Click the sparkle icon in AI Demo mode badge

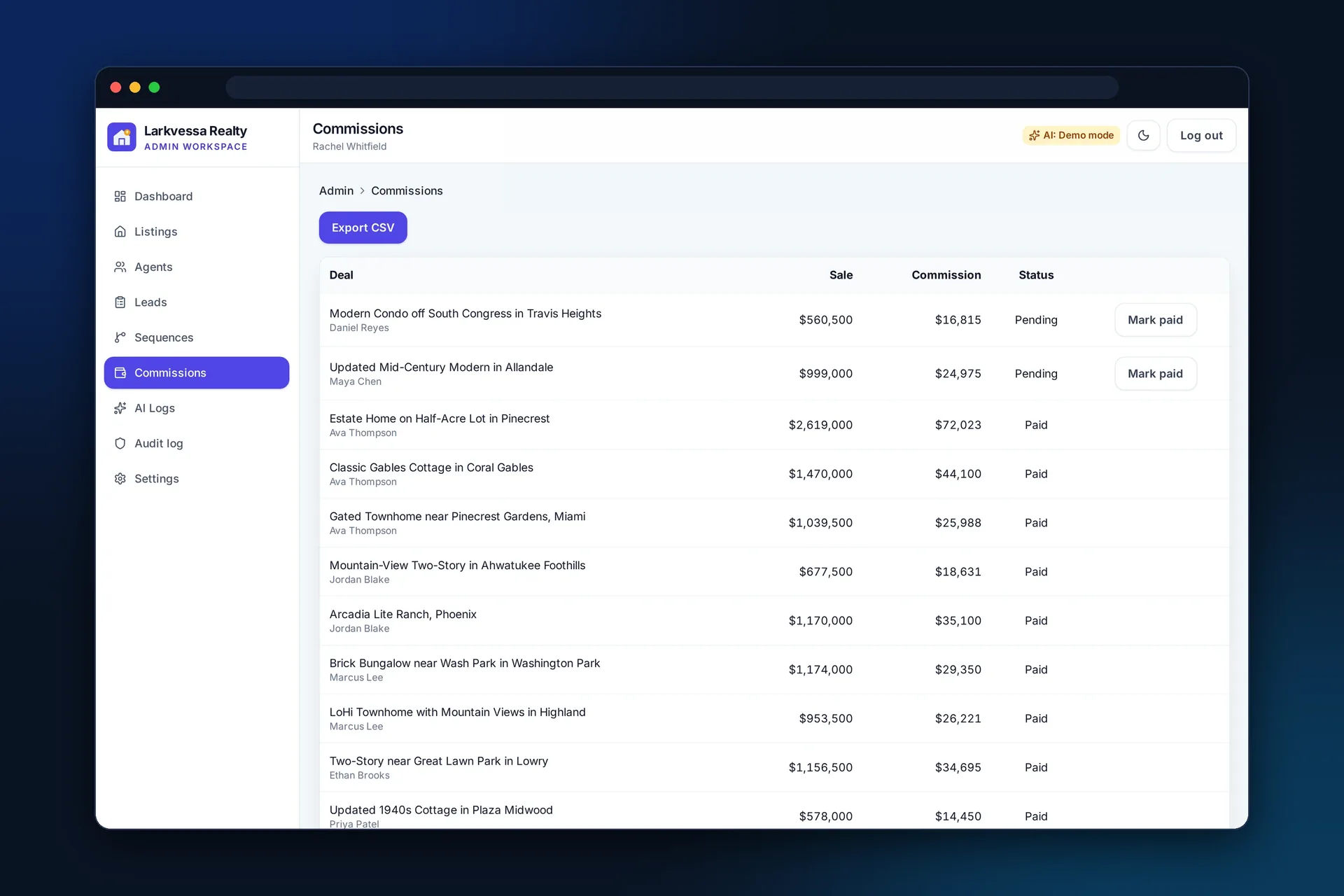click(x=1034, y=136)
